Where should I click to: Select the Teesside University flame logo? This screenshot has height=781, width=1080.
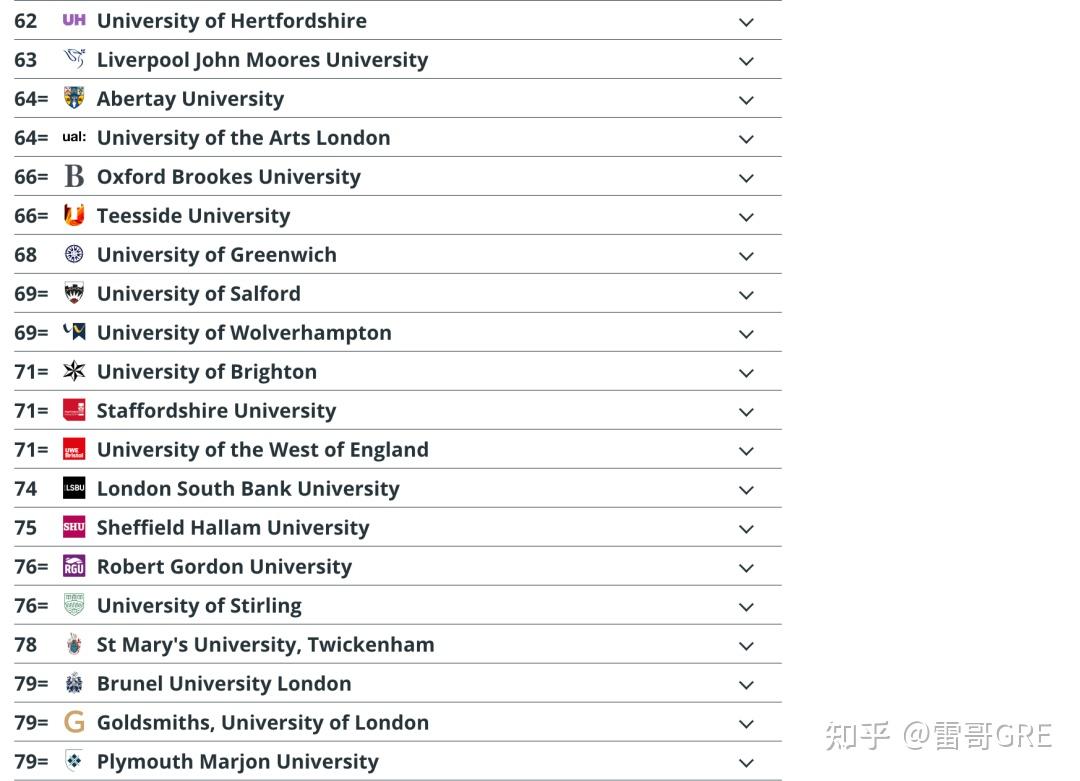pos(73,215)
